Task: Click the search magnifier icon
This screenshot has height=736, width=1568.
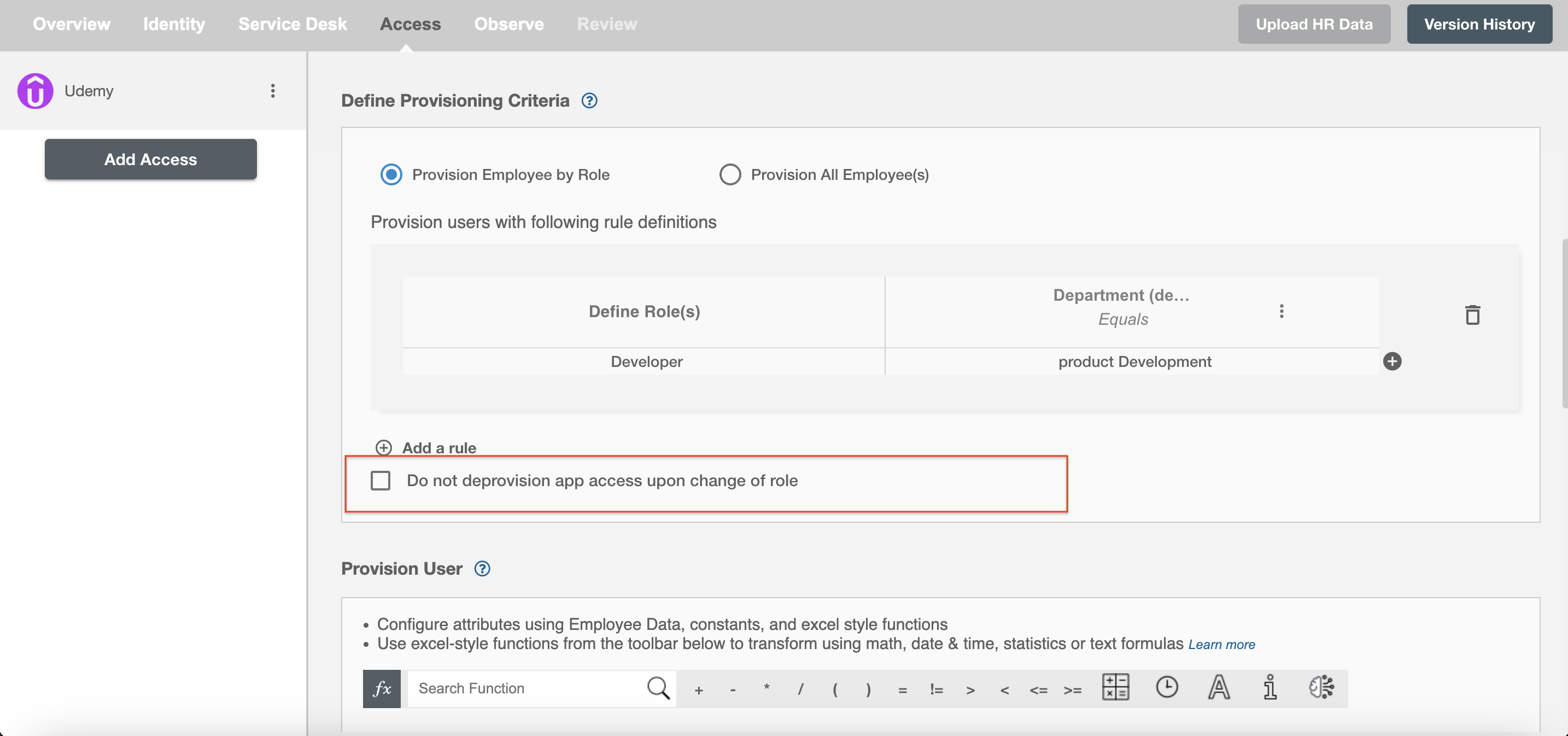Action: point(658,688)
